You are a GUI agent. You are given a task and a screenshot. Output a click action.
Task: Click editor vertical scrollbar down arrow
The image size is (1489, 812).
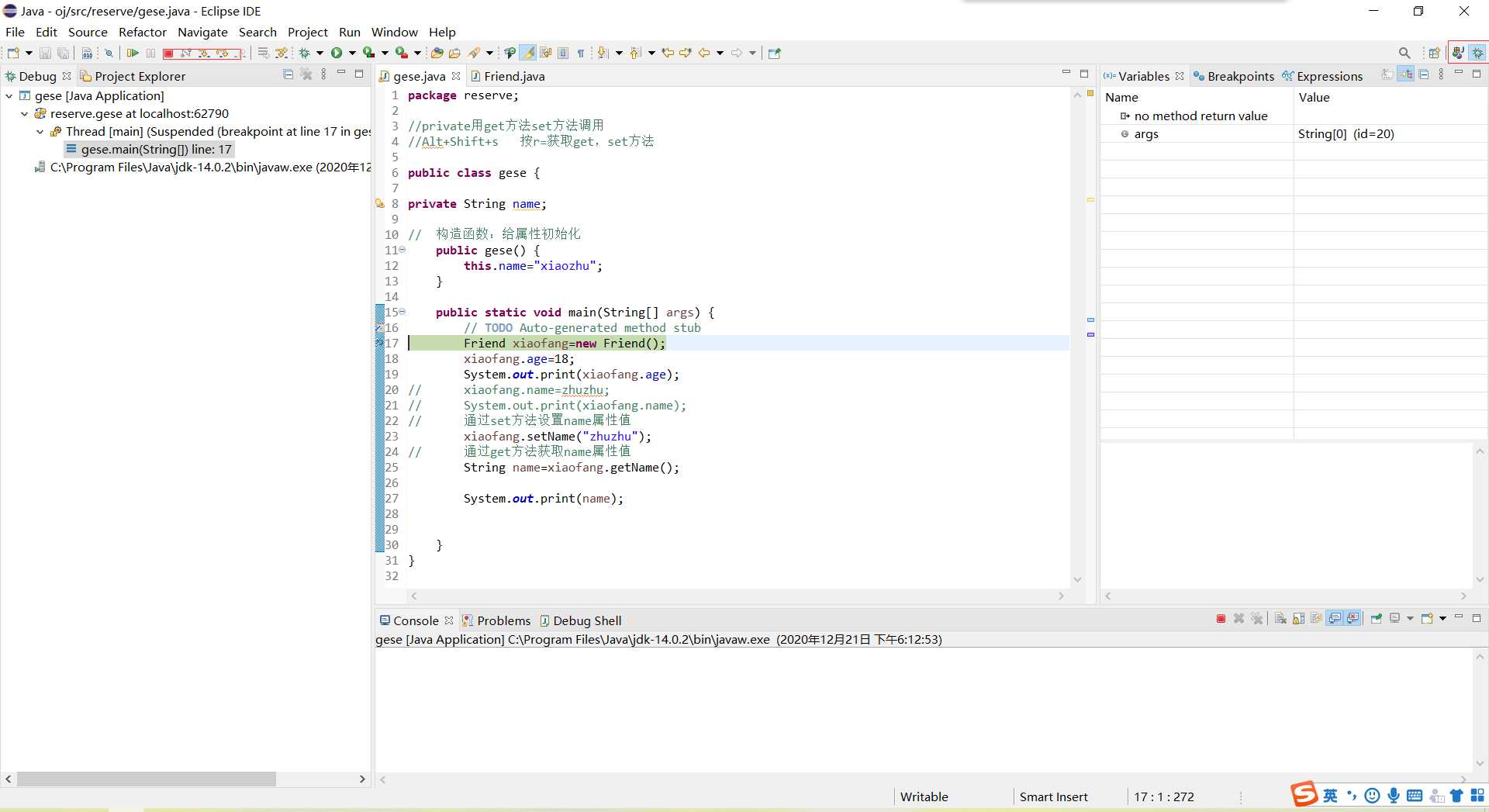1077,579
